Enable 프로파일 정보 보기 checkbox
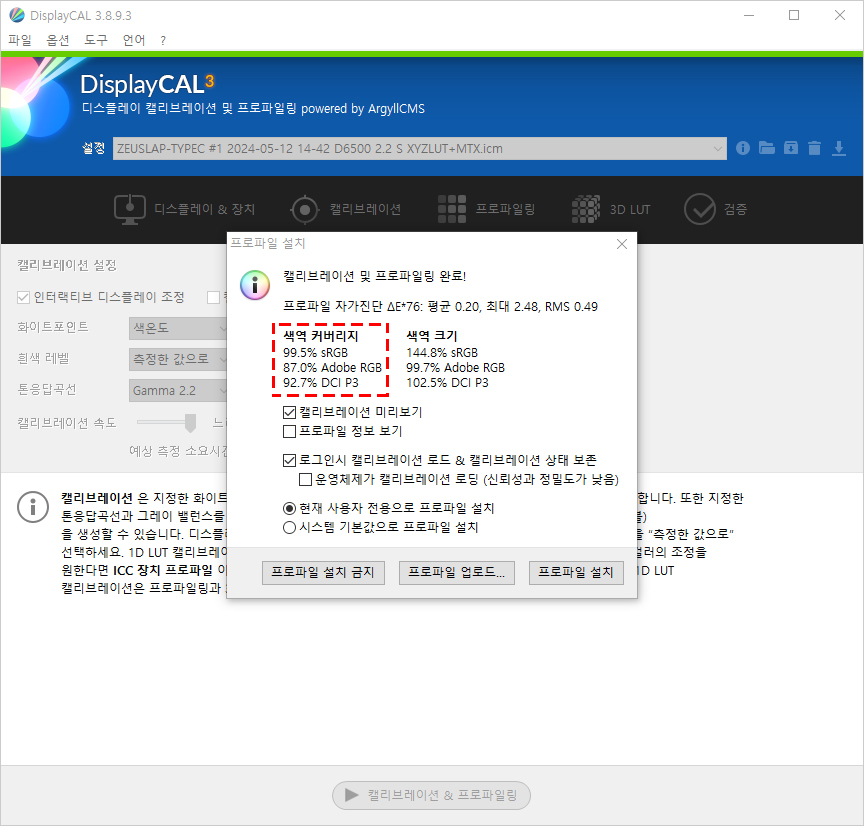The height and width of the screenshot is (826, 864). tap(289, 431)
